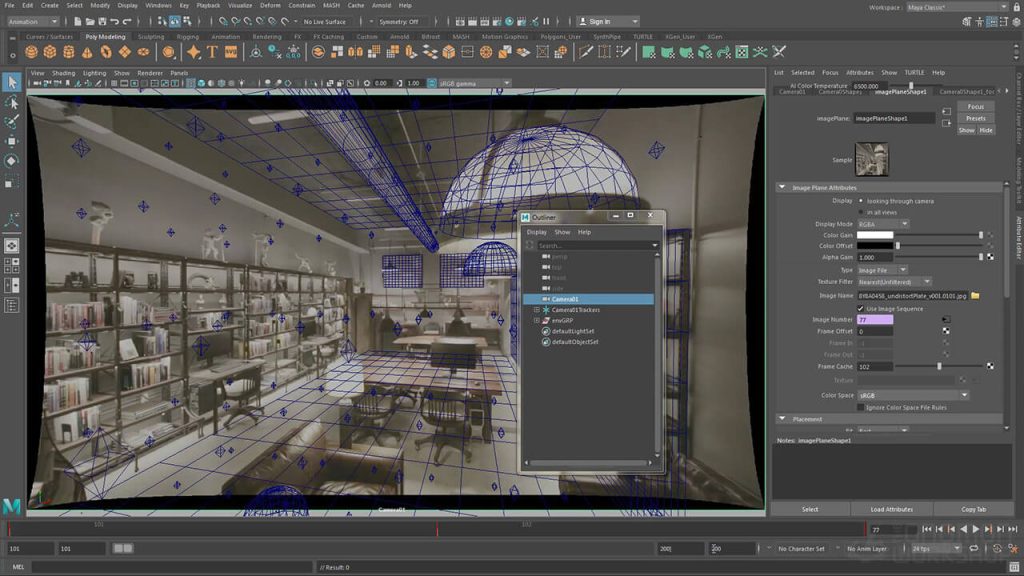This screenshot has height=576, width=1024.
Task: Enable the snap to grids magnet icon
Action: coord(223,22)
